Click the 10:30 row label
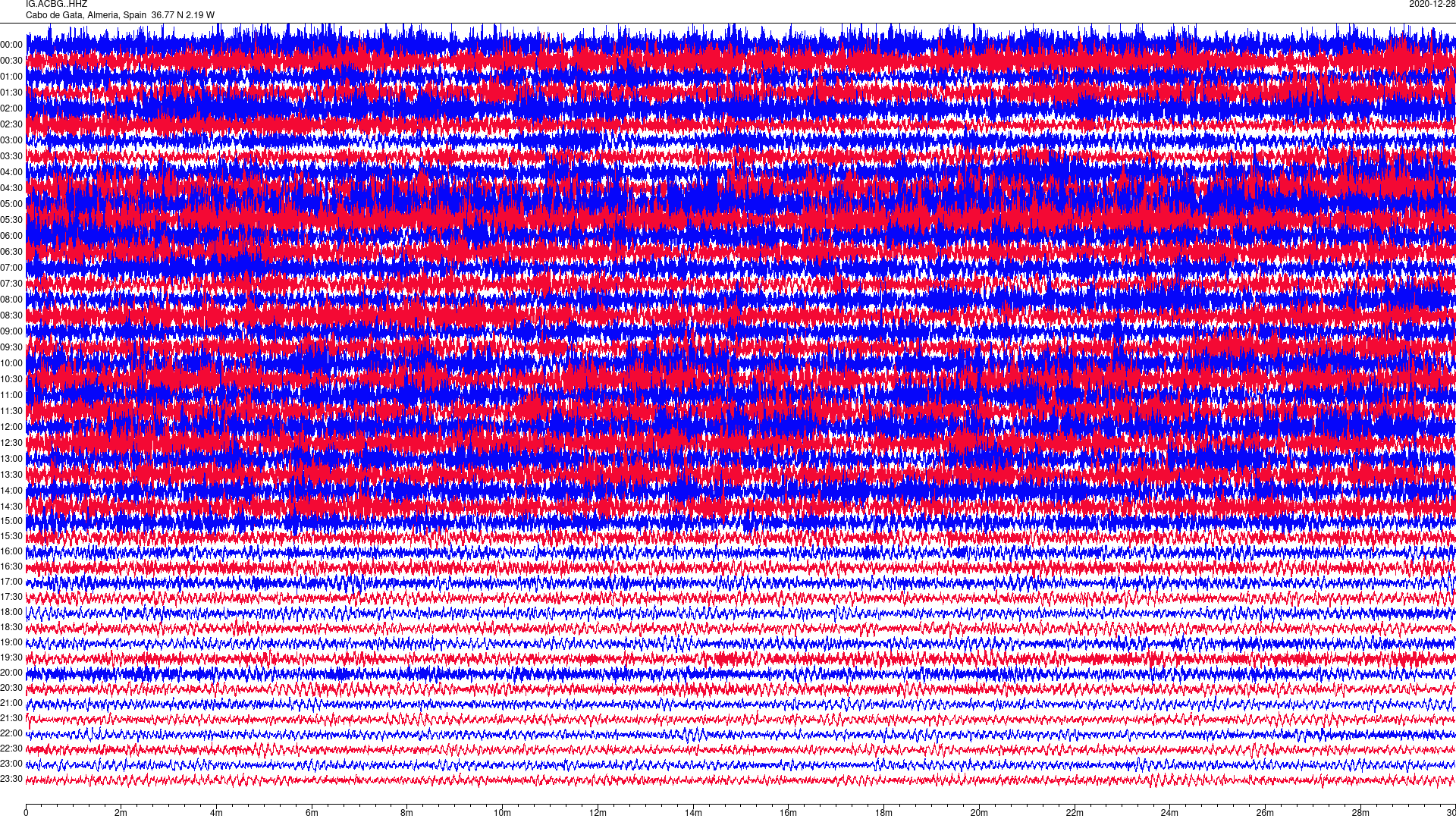The width and height of the screenshot is (1456, 819). click(11, 379)
